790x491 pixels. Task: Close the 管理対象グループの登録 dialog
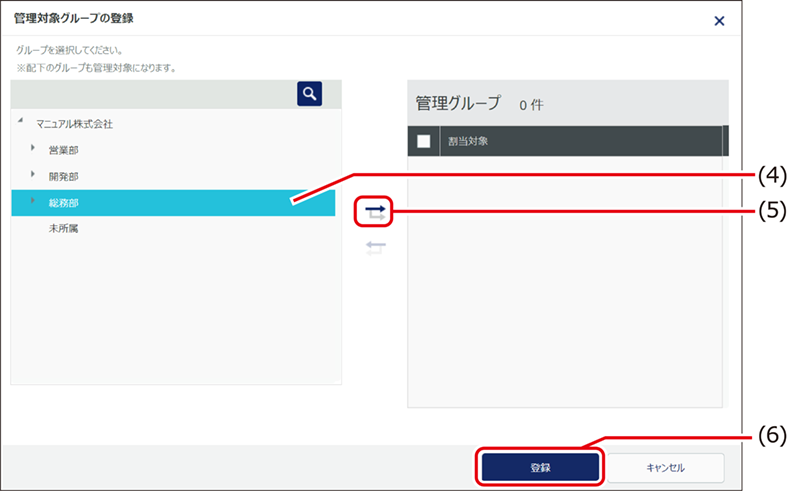tap(719, 21)
